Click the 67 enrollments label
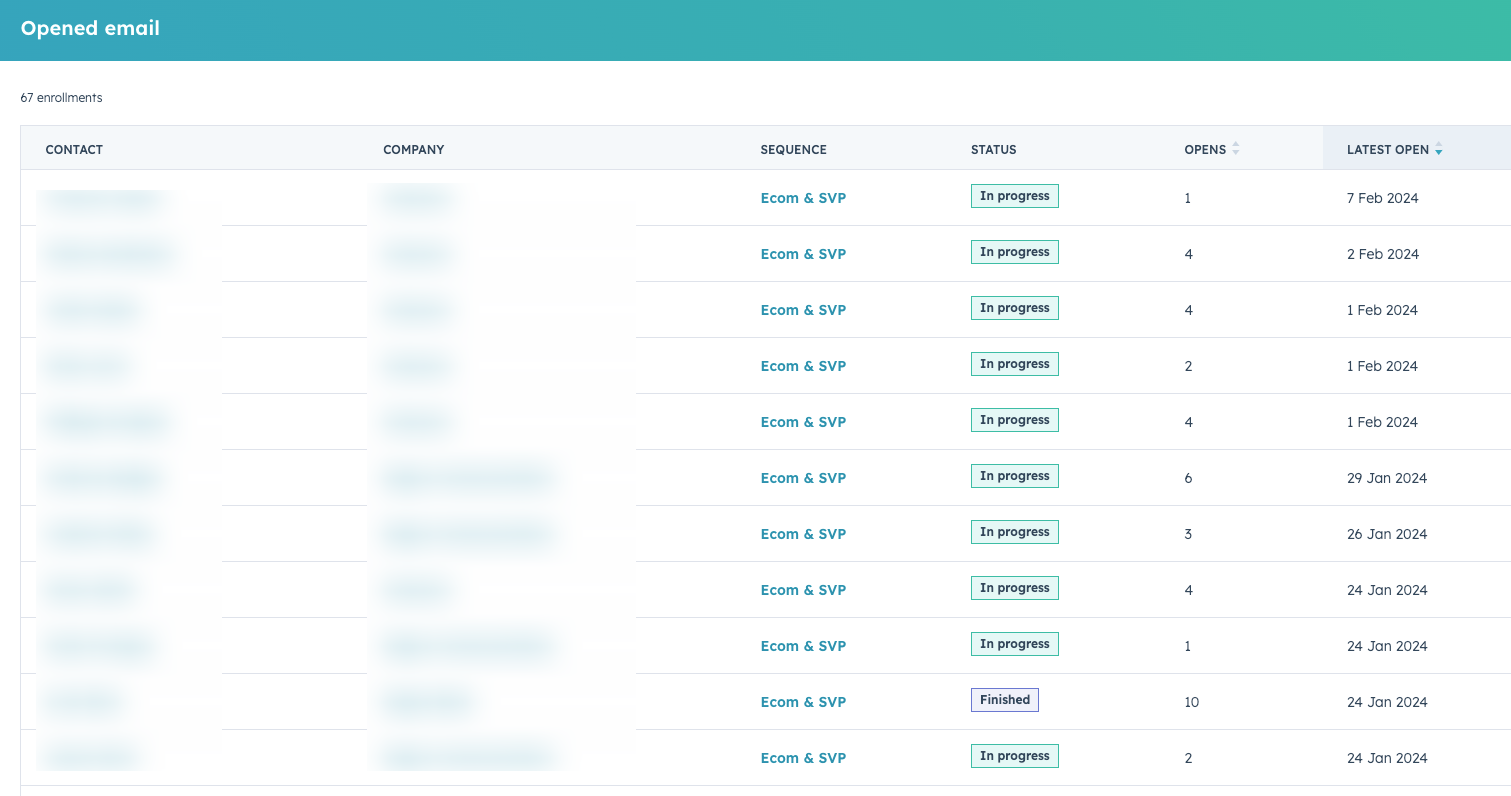The width and height of the screenshot is (1511, 796). point(62,97)
